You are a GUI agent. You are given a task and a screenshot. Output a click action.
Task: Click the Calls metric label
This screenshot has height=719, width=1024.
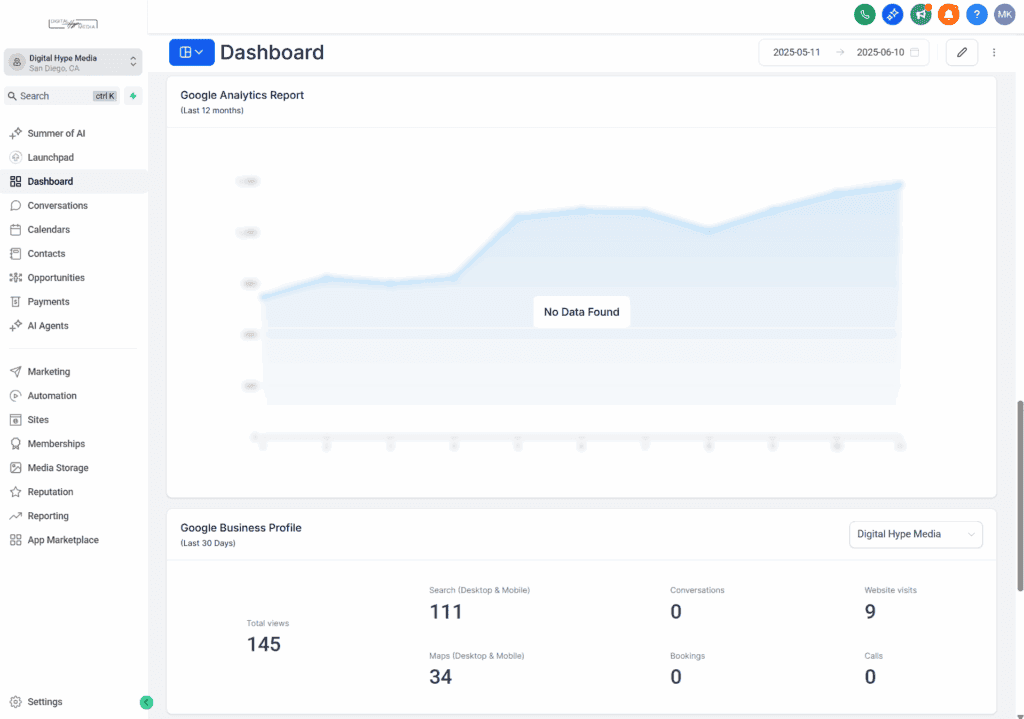[873, 656]
